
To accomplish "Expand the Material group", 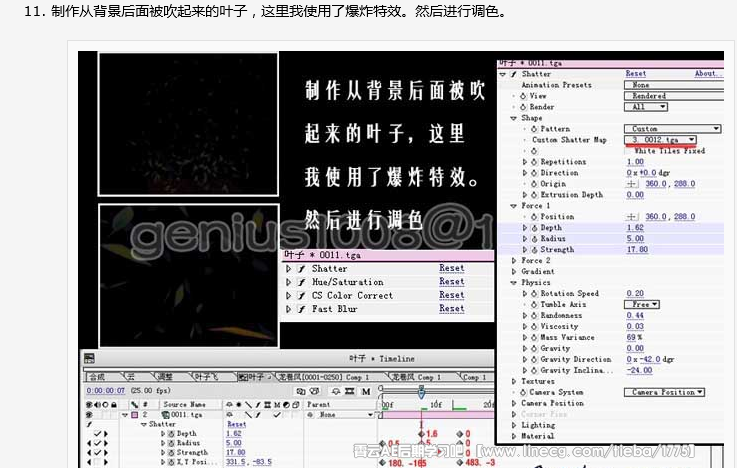I will pos(514,436).
